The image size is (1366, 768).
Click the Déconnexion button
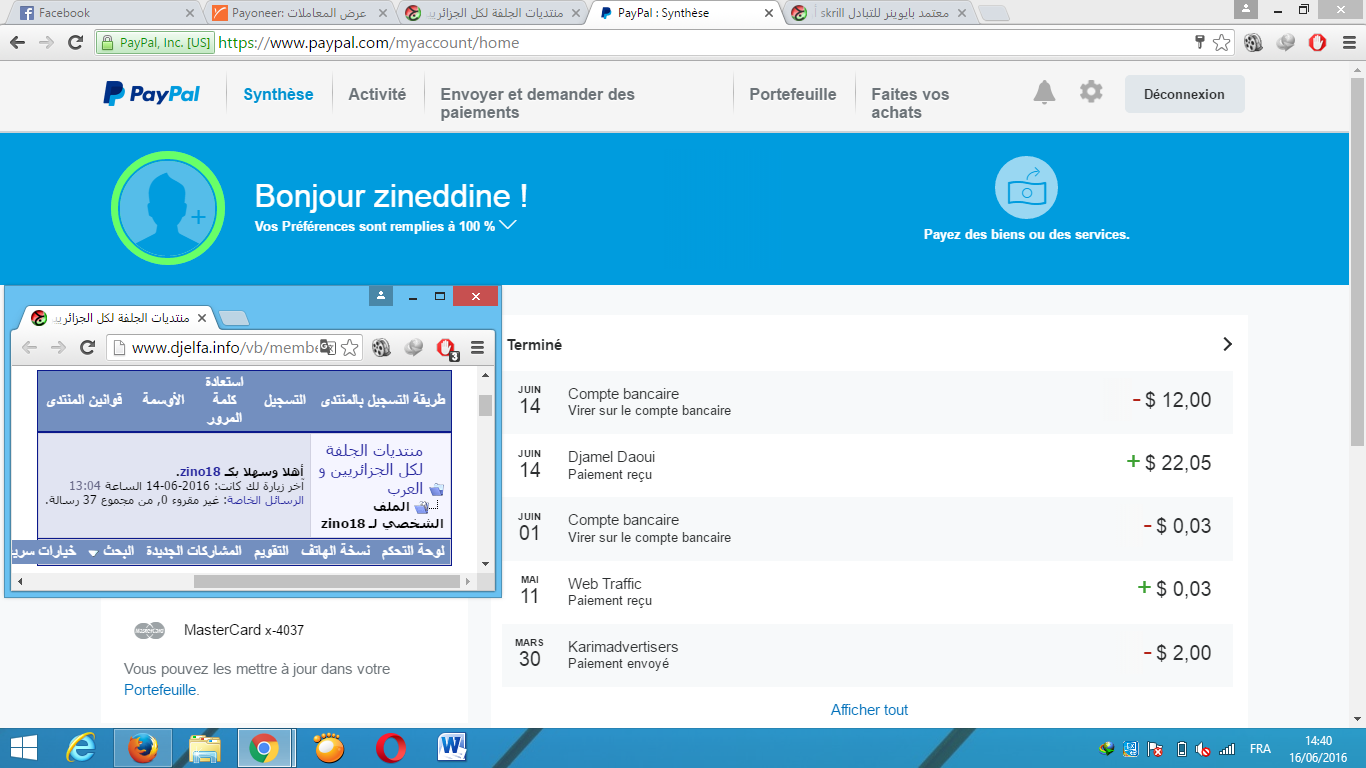[1185, 94]
